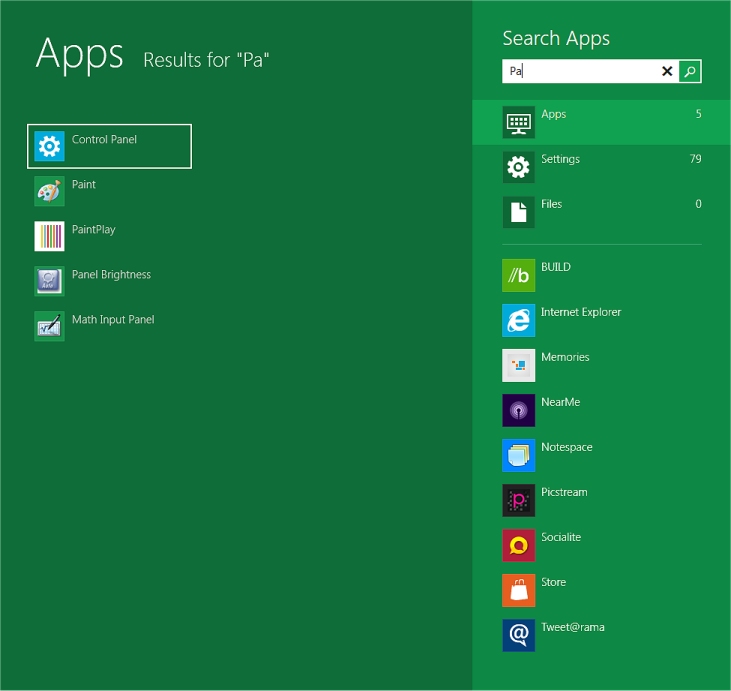Click the Notespace label
This screenshot has height=691, width=731.
click(x=567, y=448)
